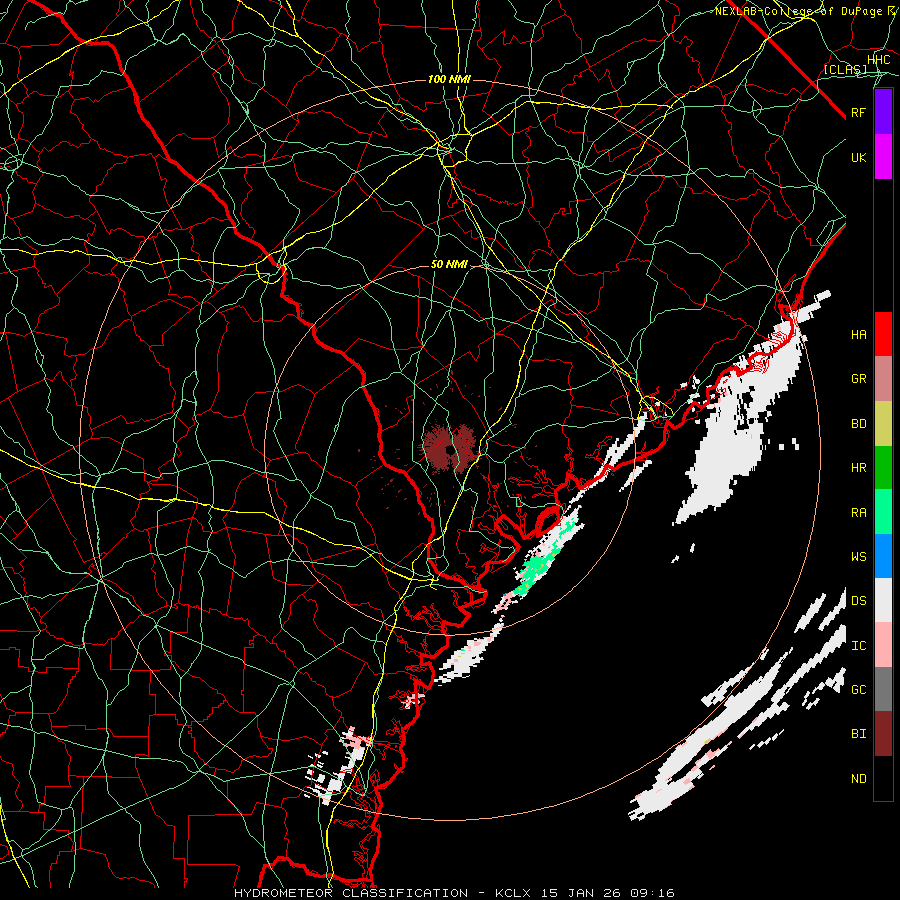Click the 'IC' legend label
The width and height of the screenshot is (900, 900).
(858, 646)
